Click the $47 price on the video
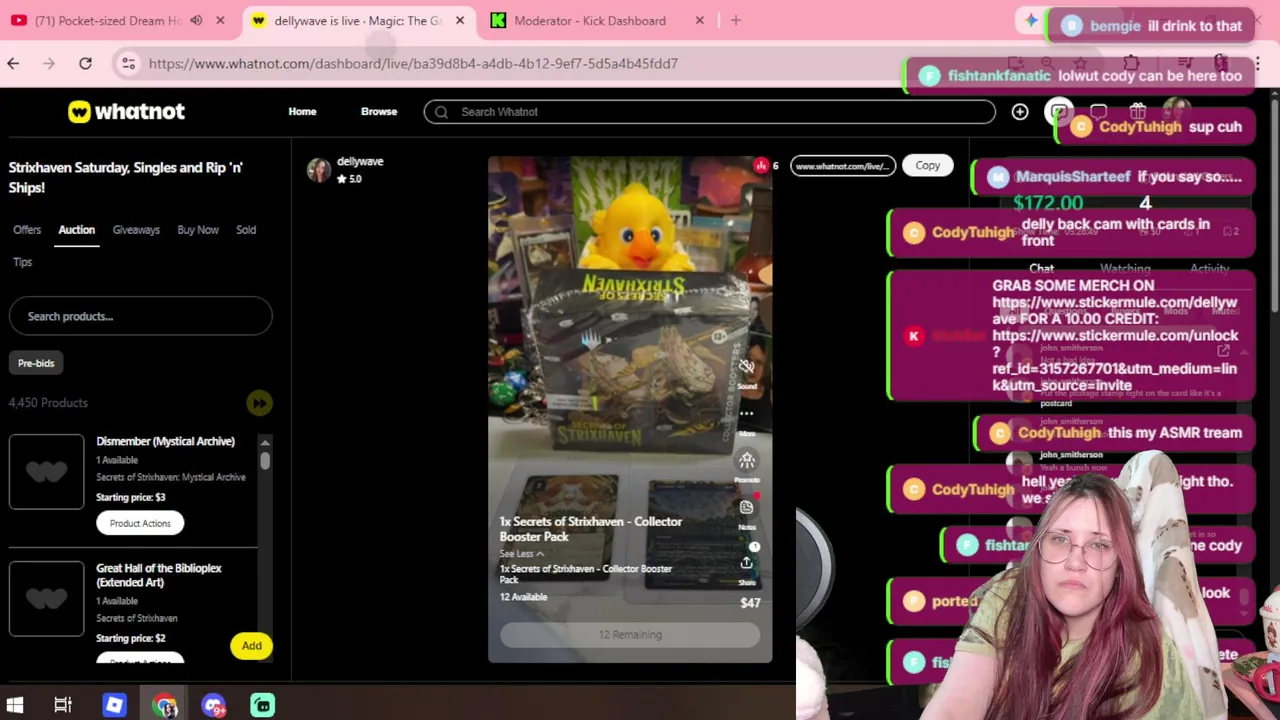The image size is (1280, 720). point(750,603)
